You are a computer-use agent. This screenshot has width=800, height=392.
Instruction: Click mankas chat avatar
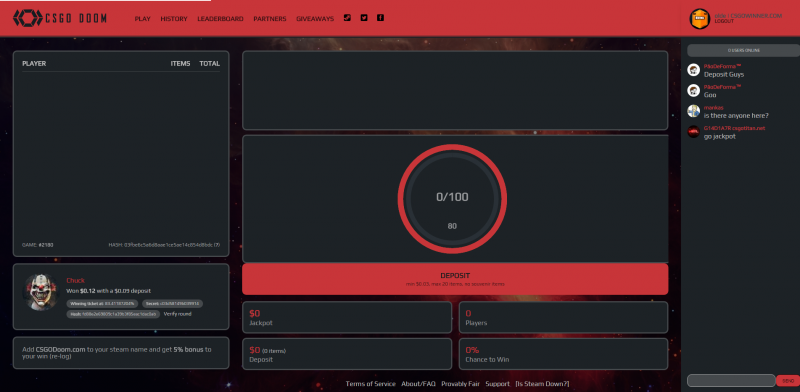coord(693,111)
